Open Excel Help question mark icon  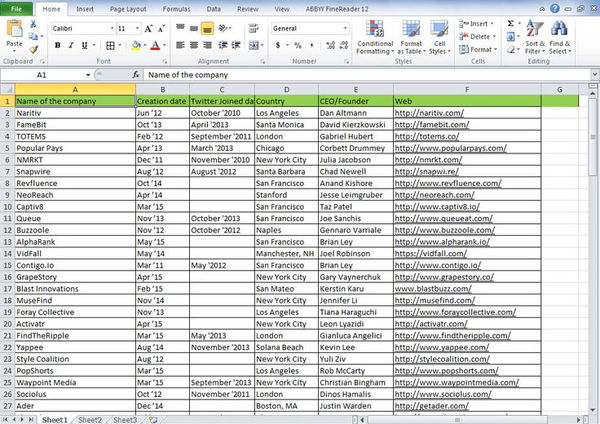pyautogui.click(x=554, y=8)
